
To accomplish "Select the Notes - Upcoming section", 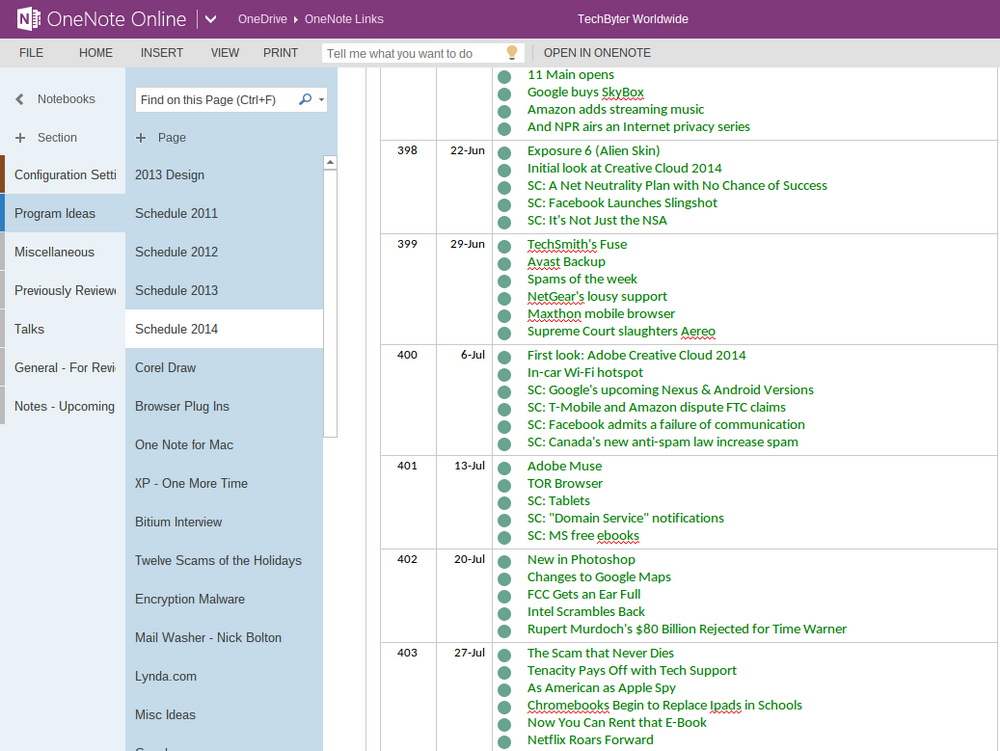I will click(62, 406).
